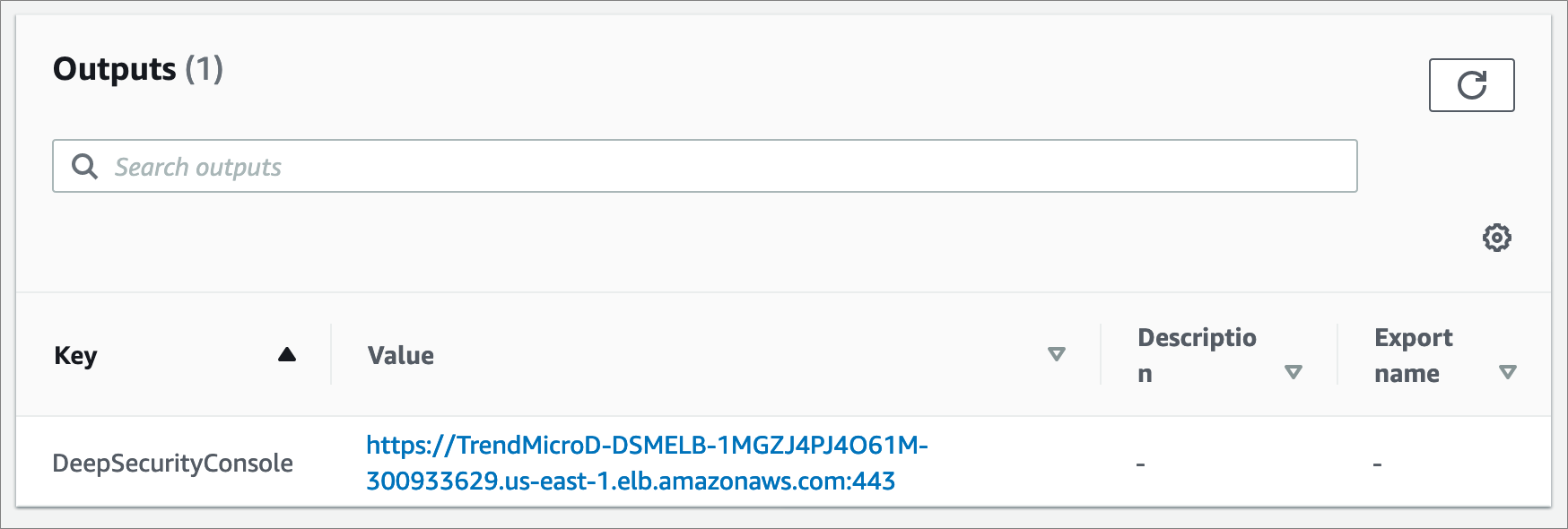Sort by Description using its triangle
Screen dimensions: 1568x529
point(1294,372)
